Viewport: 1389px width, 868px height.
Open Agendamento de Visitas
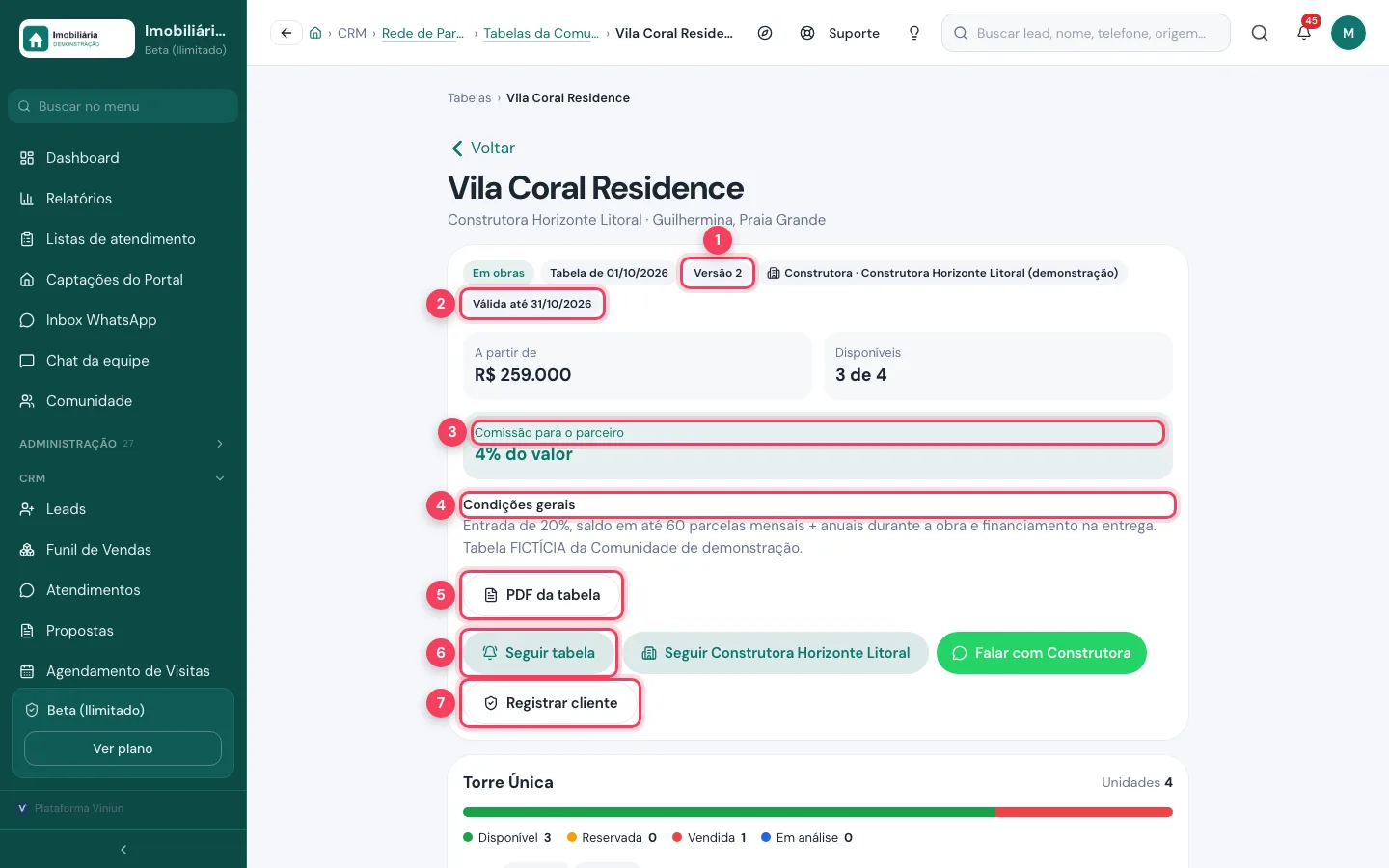point(123,671)
